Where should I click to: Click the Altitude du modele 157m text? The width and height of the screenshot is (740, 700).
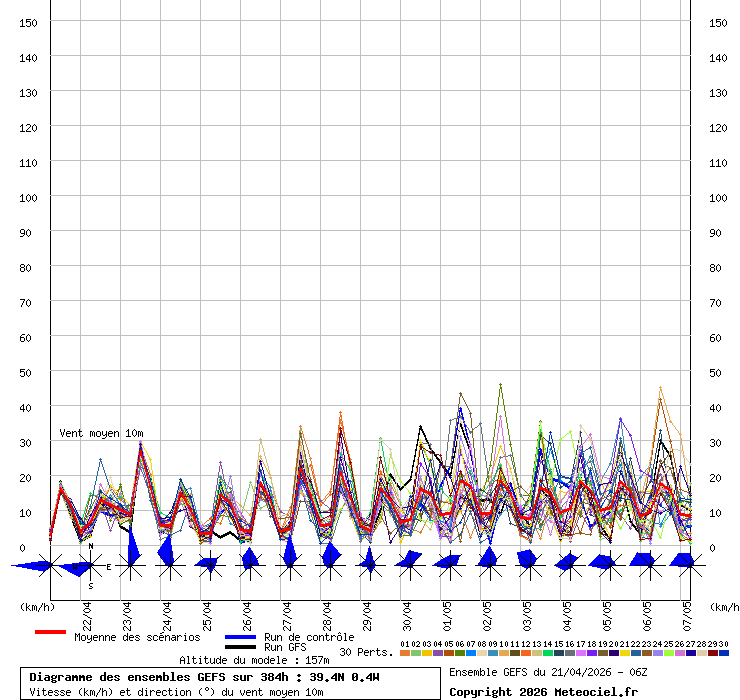pos(254,660)
